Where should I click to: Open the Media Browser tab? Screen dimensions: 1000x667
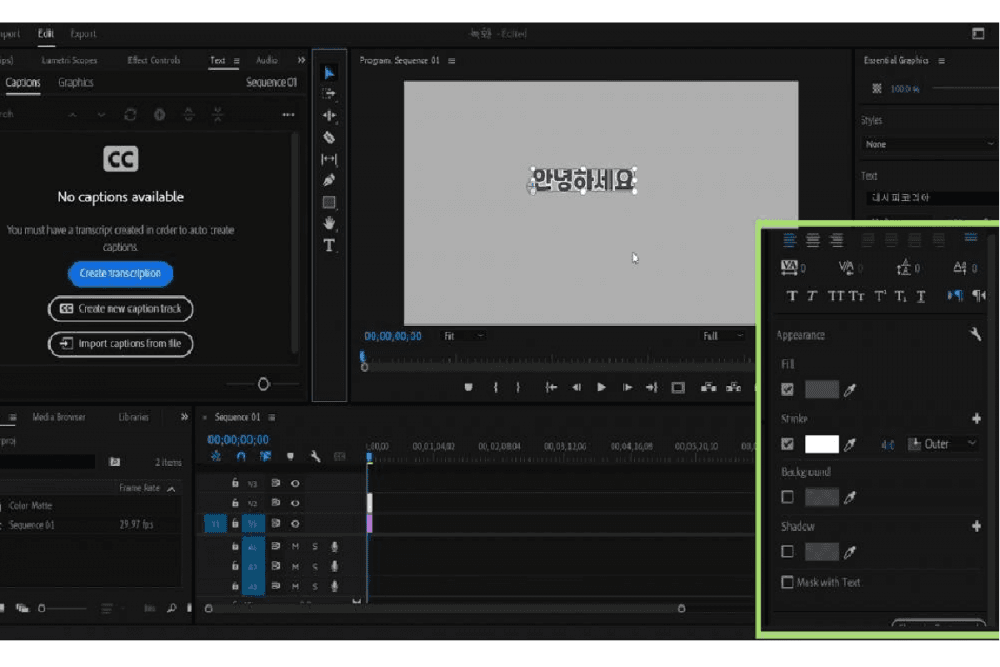click(59, 417)
